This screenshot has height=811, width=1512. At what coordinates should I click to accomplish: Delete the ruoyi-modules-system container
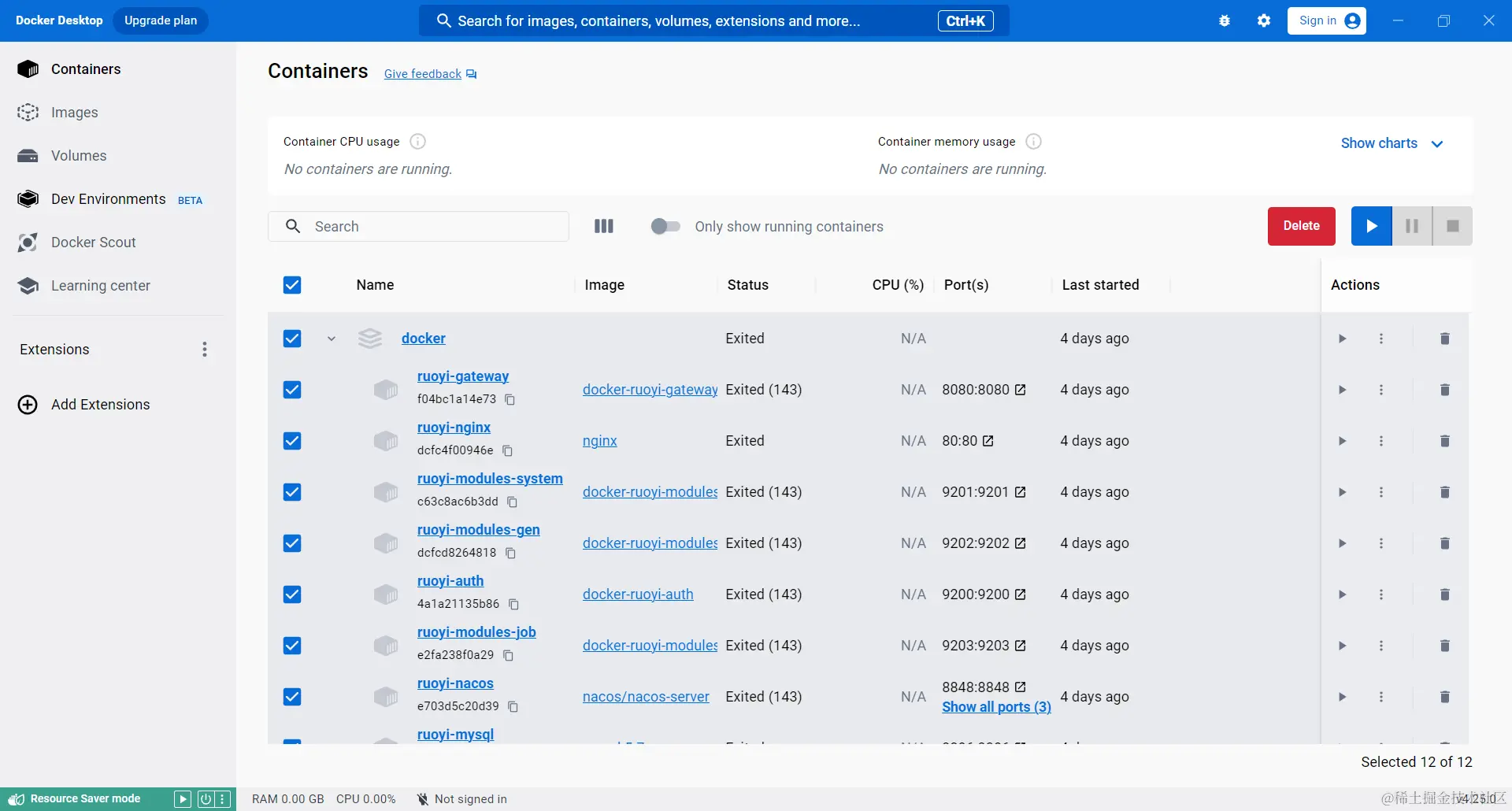pos(1445,492)
